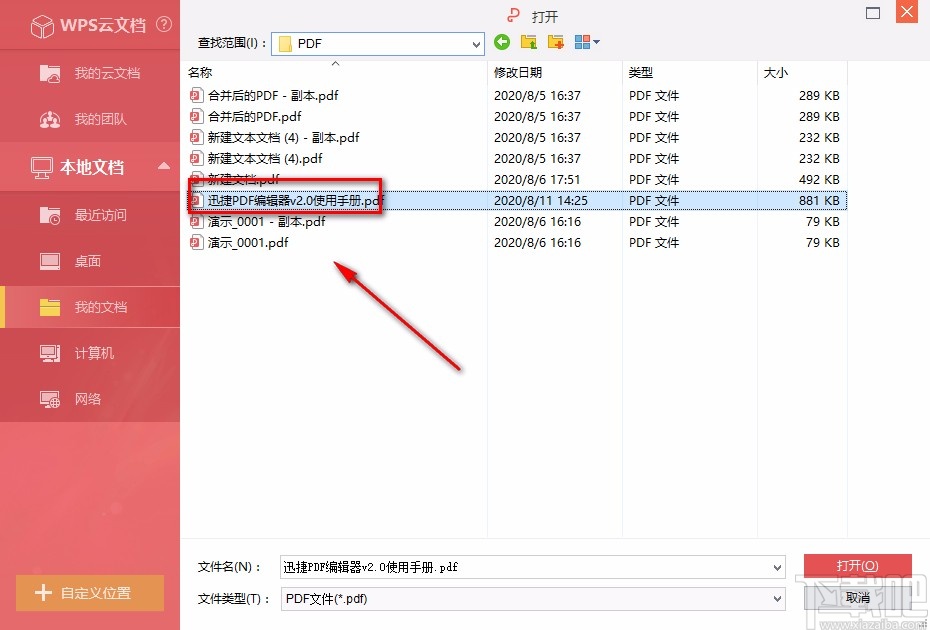Open the view options dropdown arrow
This screenshot has height=630, width=930.
pyautogui.click(x=594, y=43)
